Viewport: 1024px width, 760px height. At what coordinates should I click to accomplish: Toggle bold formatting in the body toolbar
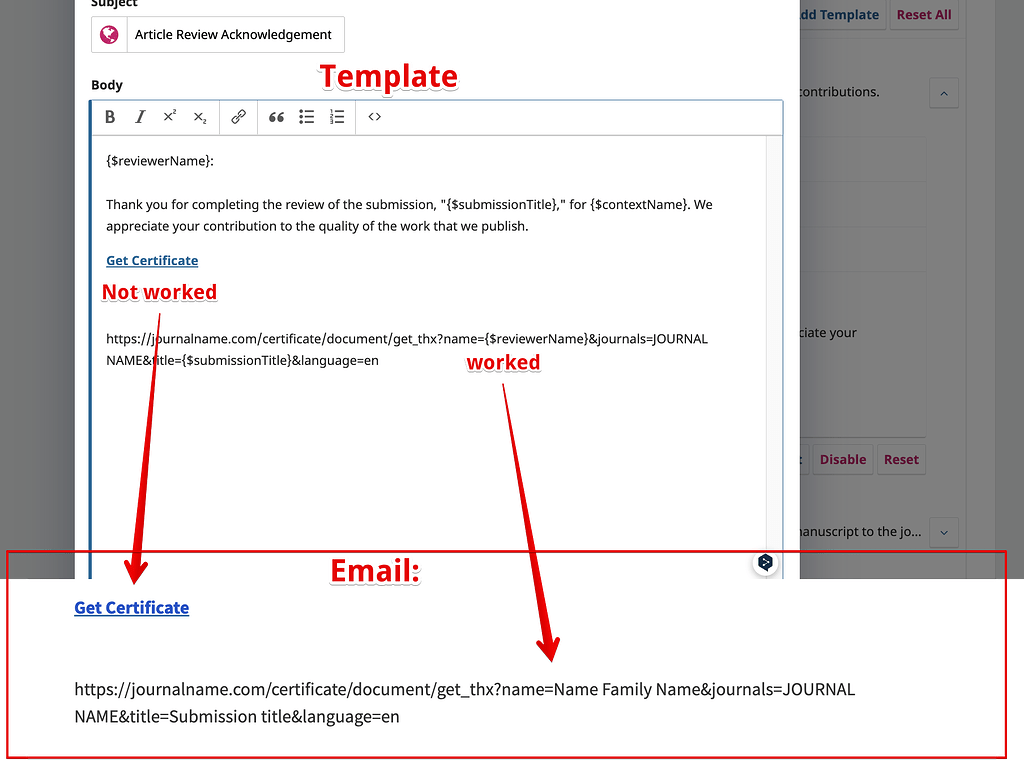(x=110, y=117)
